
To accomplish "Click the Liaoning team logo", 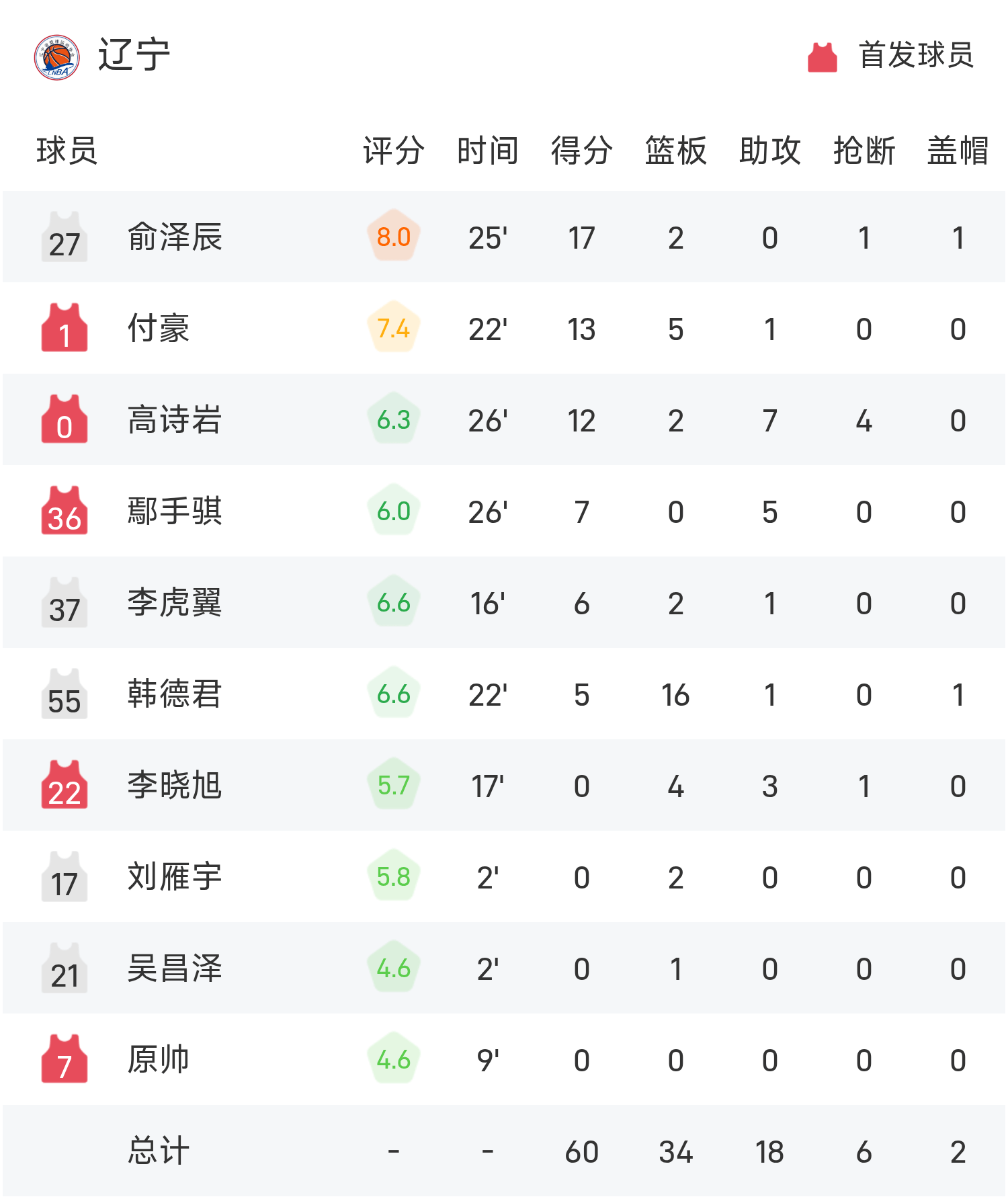I will (x=57, y=57).
